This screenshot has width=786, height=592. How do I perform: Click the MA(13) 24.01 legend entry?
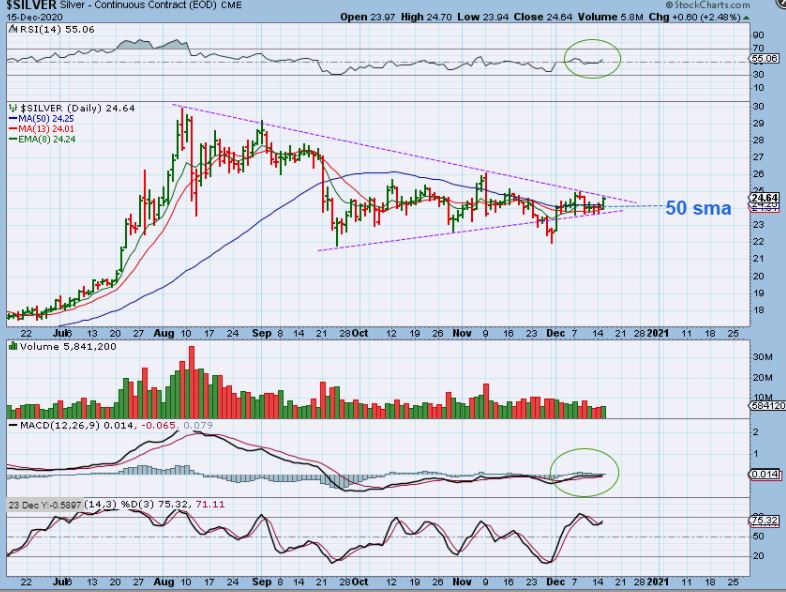click(46, 129)
